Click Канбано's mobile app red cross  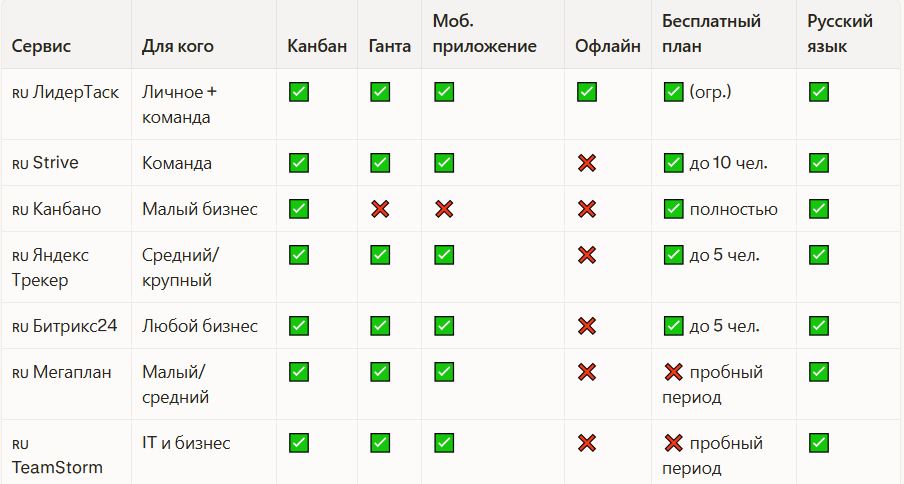coord(444,210)
